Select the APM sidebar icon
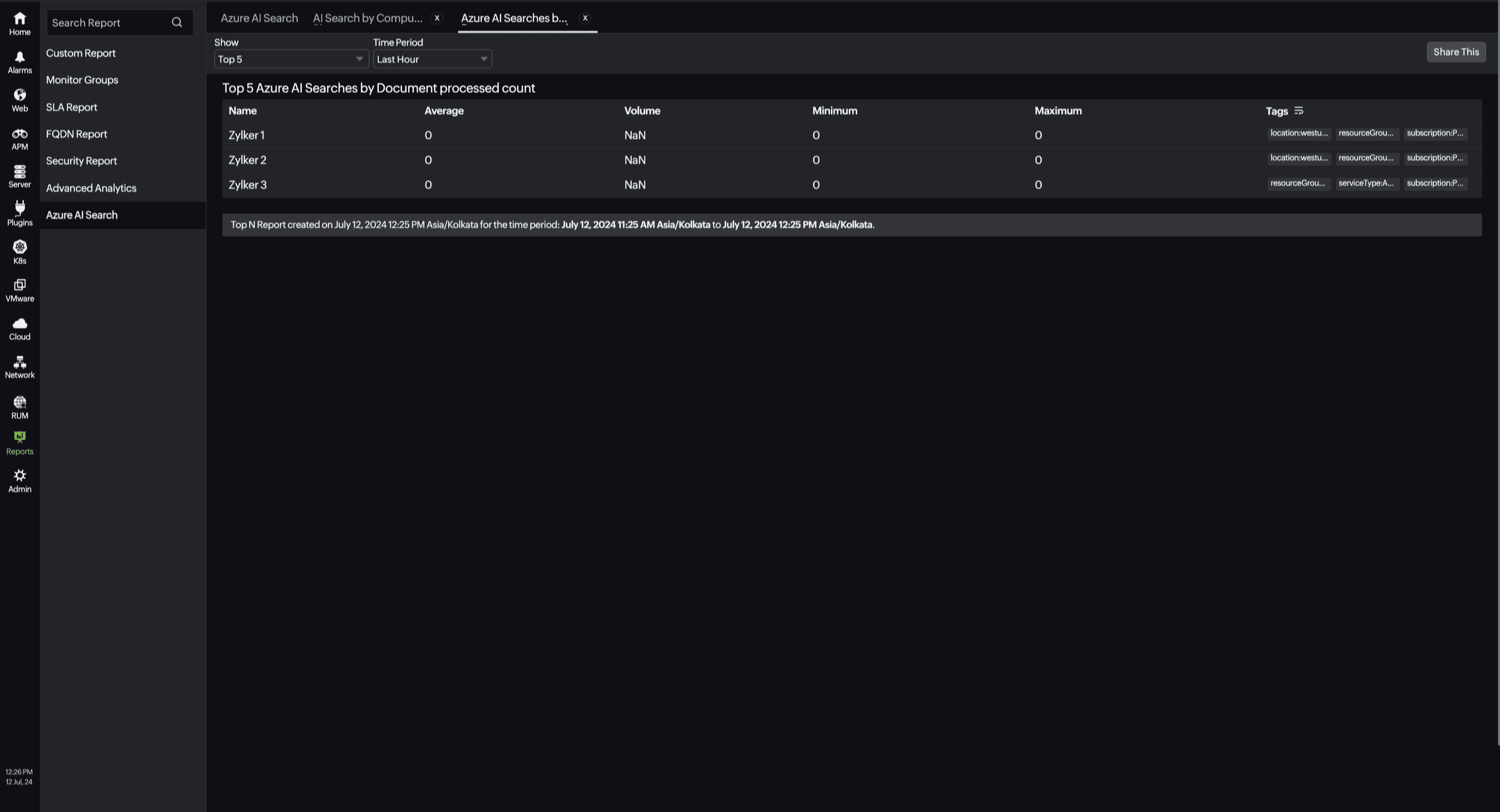This screenshot has width=1500, height=812. [x=19, y=134]
